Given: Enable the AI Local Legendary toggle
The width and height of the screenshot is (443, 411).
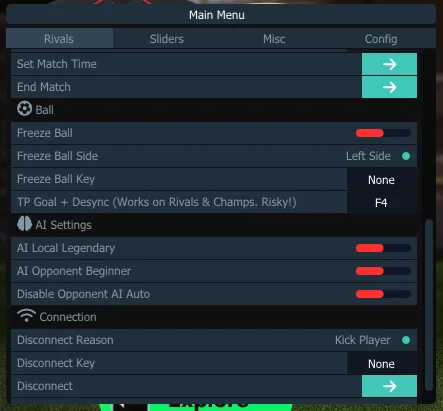Looking at the screenshot, I should pos(383,248).
